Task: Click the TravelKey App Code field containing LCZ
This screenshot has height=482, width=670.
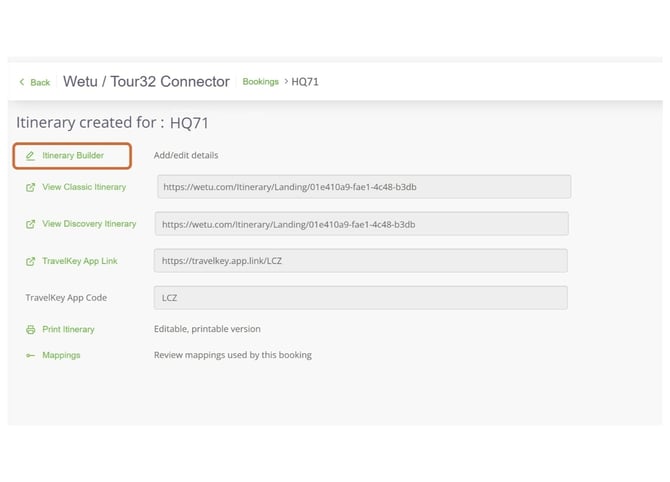Action: pos(361,298)
